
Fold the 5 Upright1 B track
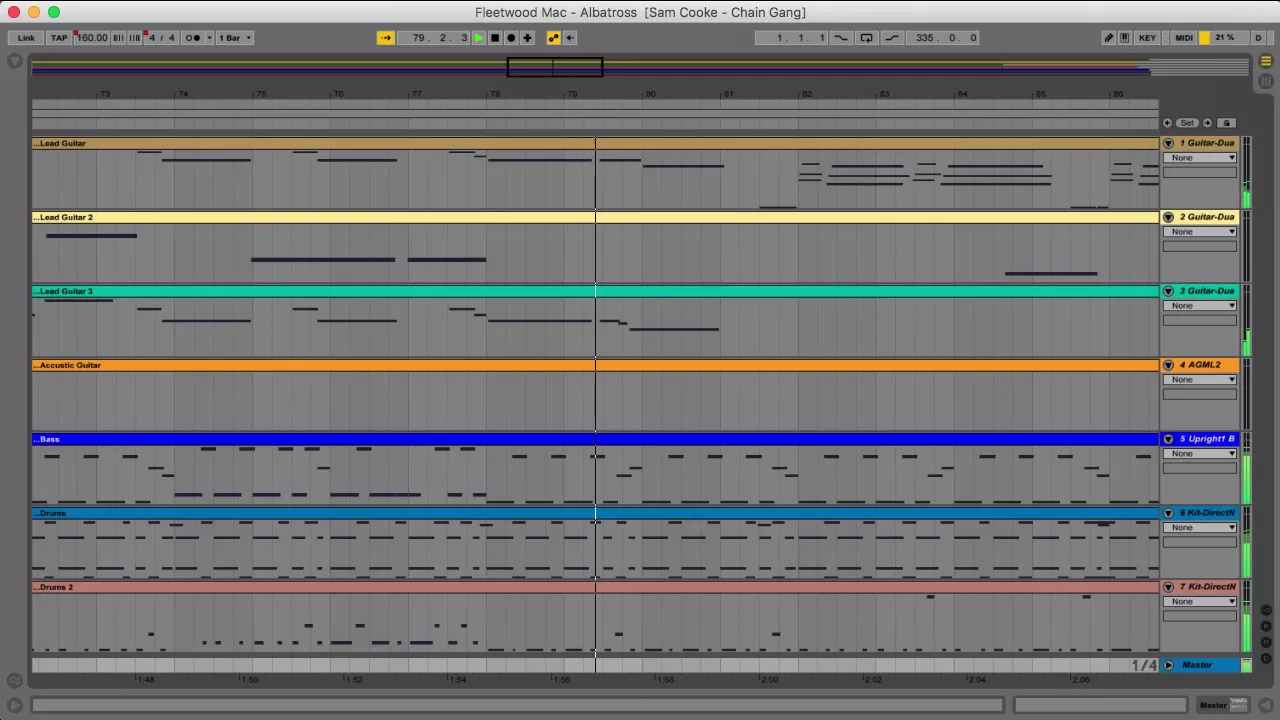[1168, 439]
